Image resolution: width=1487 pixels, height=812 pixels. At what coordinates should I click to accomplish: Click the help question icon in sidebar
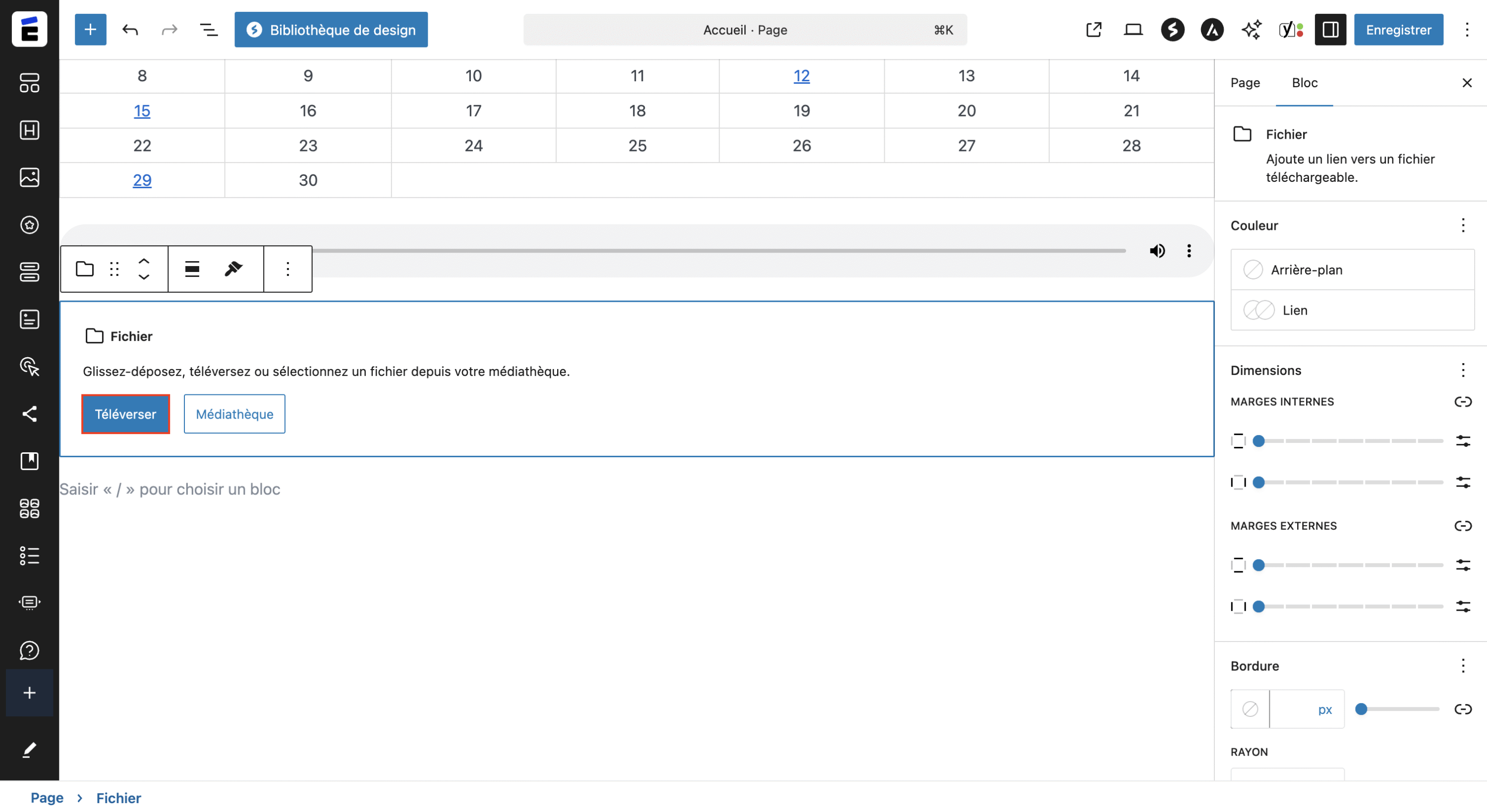(29, 650)
